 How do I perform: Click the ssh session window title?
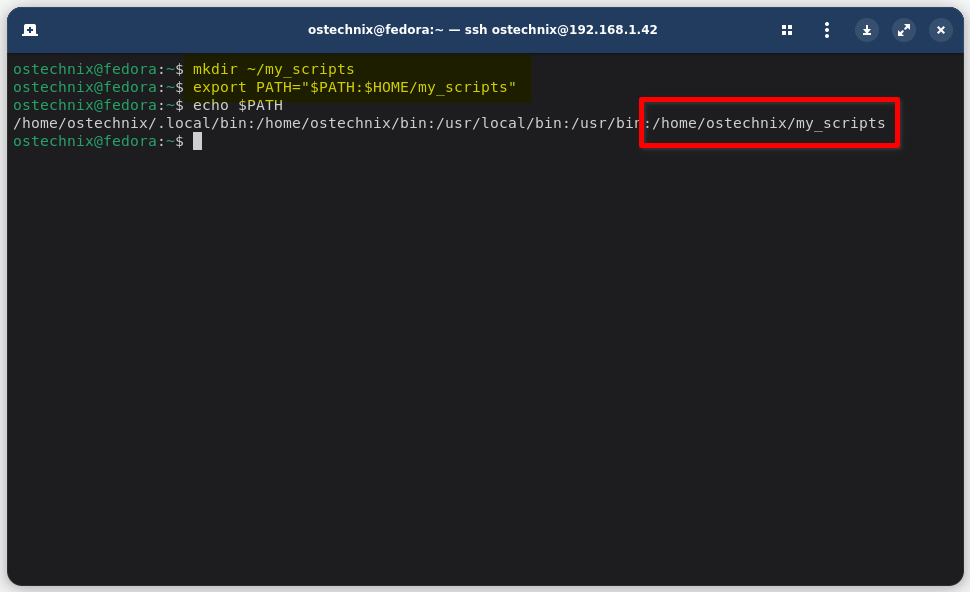pos(483,30)
